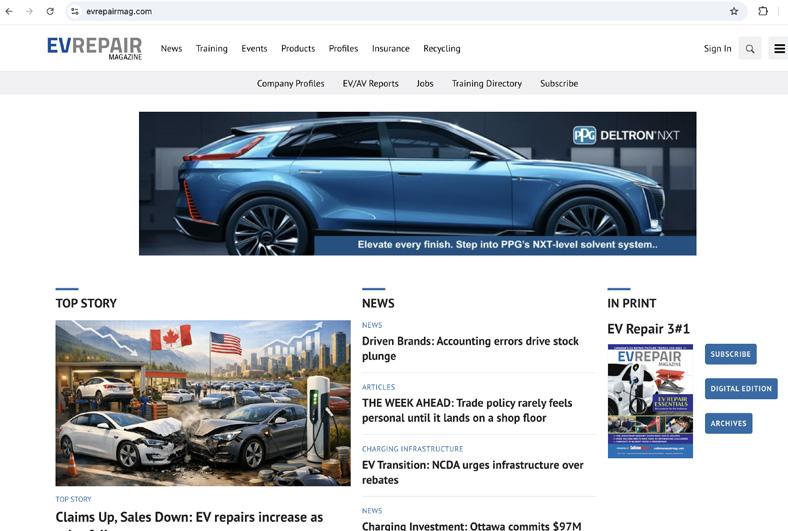Open the site search magnifier icon

pyautogui.click(x=750, y=48)
